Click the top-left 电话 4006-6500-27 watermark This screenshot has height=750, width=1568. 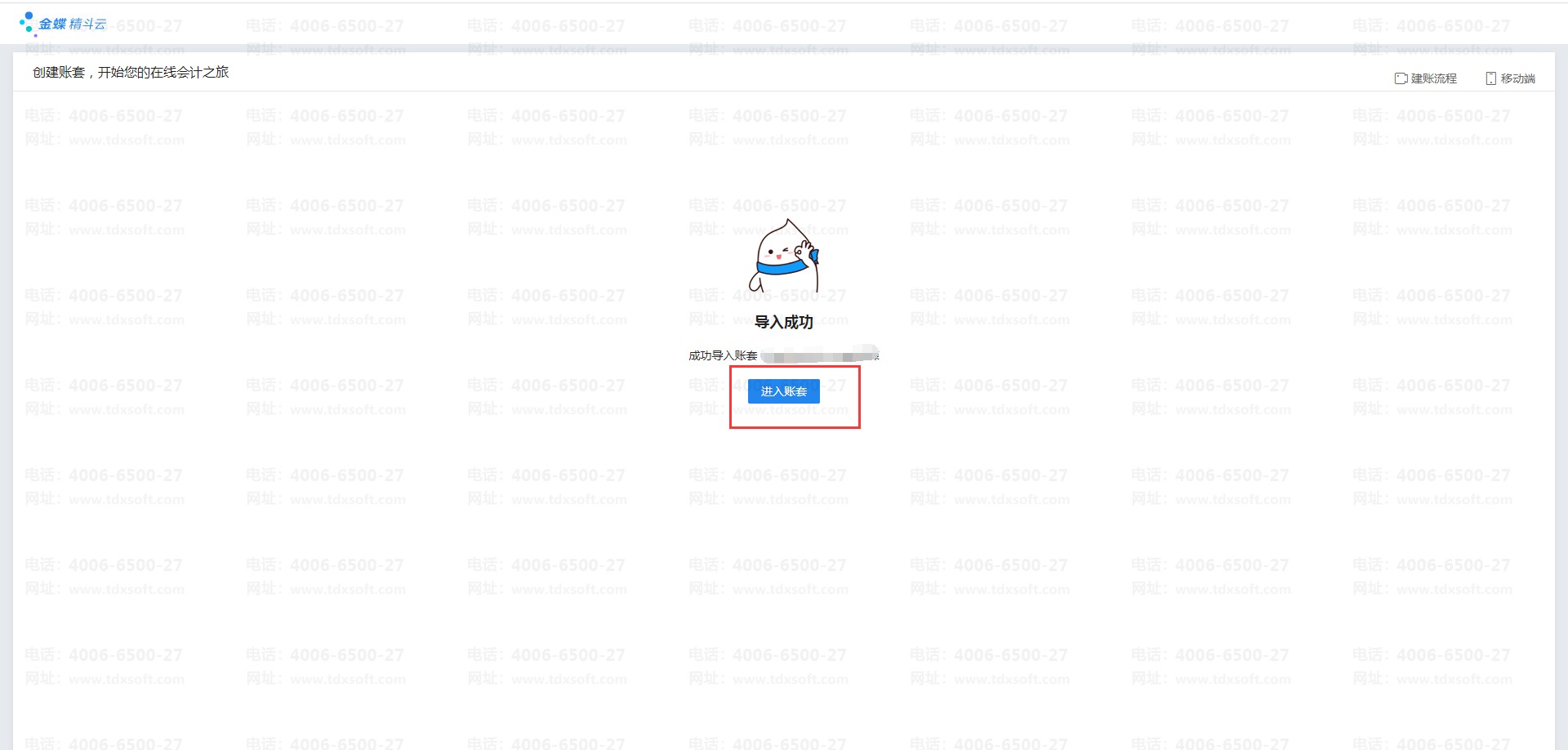click(104, 116)
